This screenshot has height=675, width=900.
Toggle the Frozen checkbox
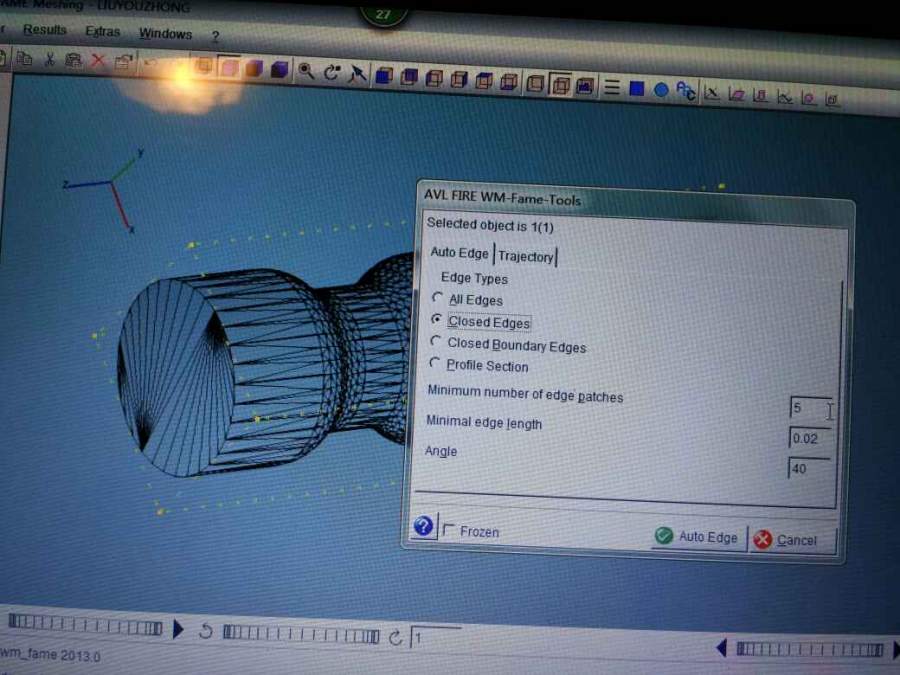(448, 529)
